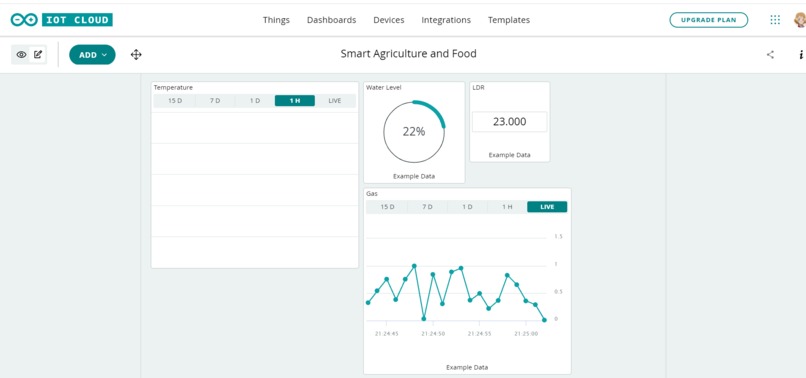The image size is (806, 378).
Task: Click the 1.5 axis label in Gas chart
Action: click(x=558, y=237)
